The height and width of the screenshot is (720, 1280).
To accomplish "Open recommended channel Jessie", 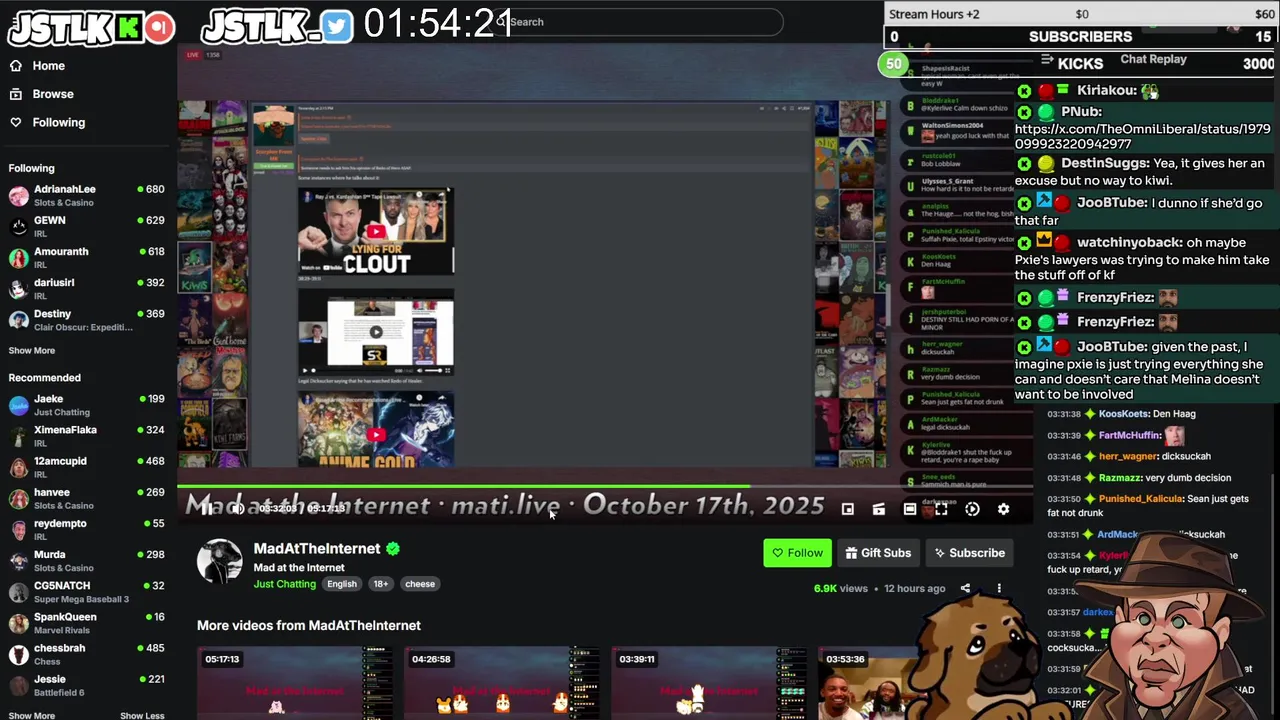I will pyautogui.click(x=86, y=685).
